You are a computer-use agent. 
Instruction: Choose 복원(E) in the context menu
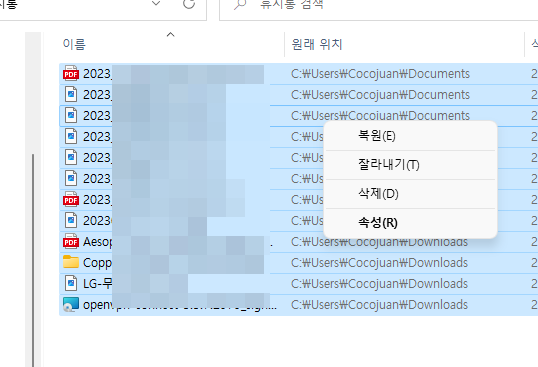click(411, 136)
